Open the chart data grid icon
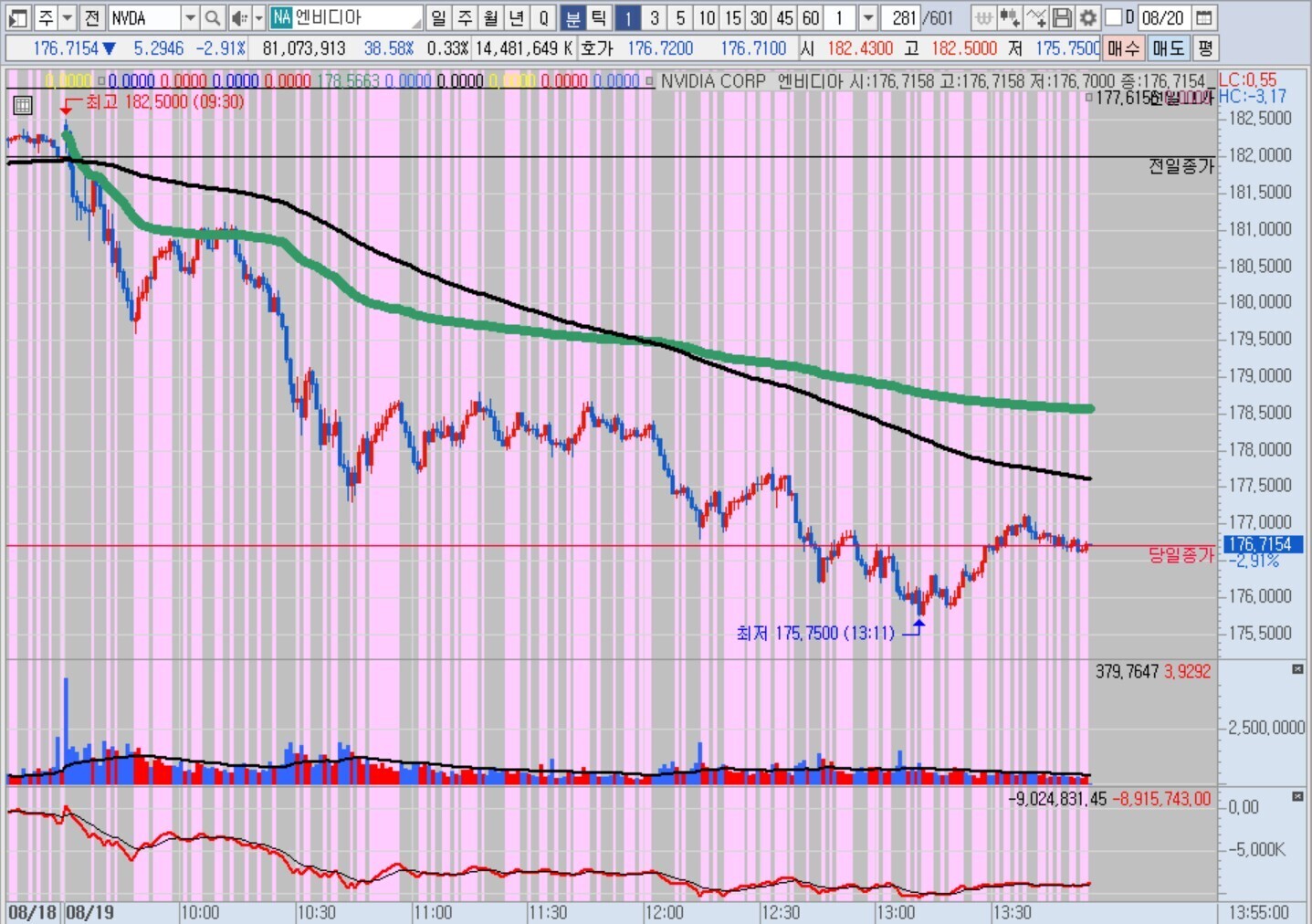Image resolution: width=1312 pixels, height=924 pixels. click(23, 105)
